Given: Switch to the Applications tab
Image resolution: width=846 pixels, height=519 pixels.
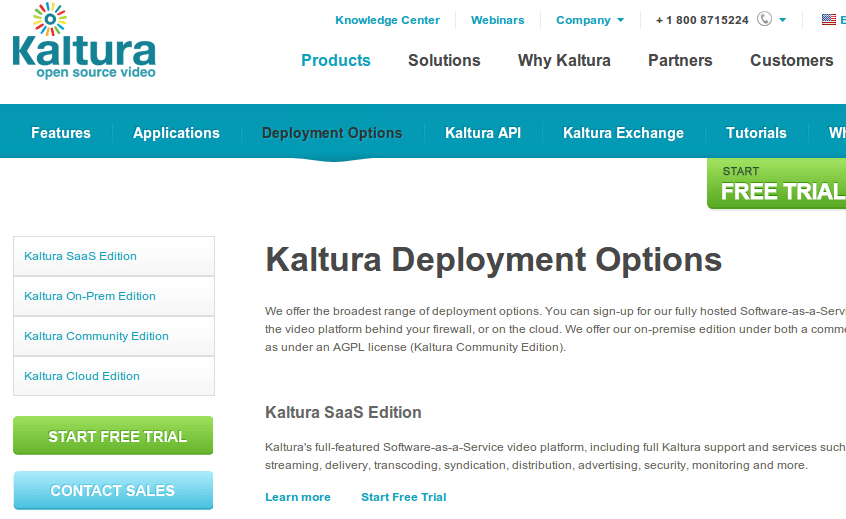Looking at the screenshot, I should point(176,133).
